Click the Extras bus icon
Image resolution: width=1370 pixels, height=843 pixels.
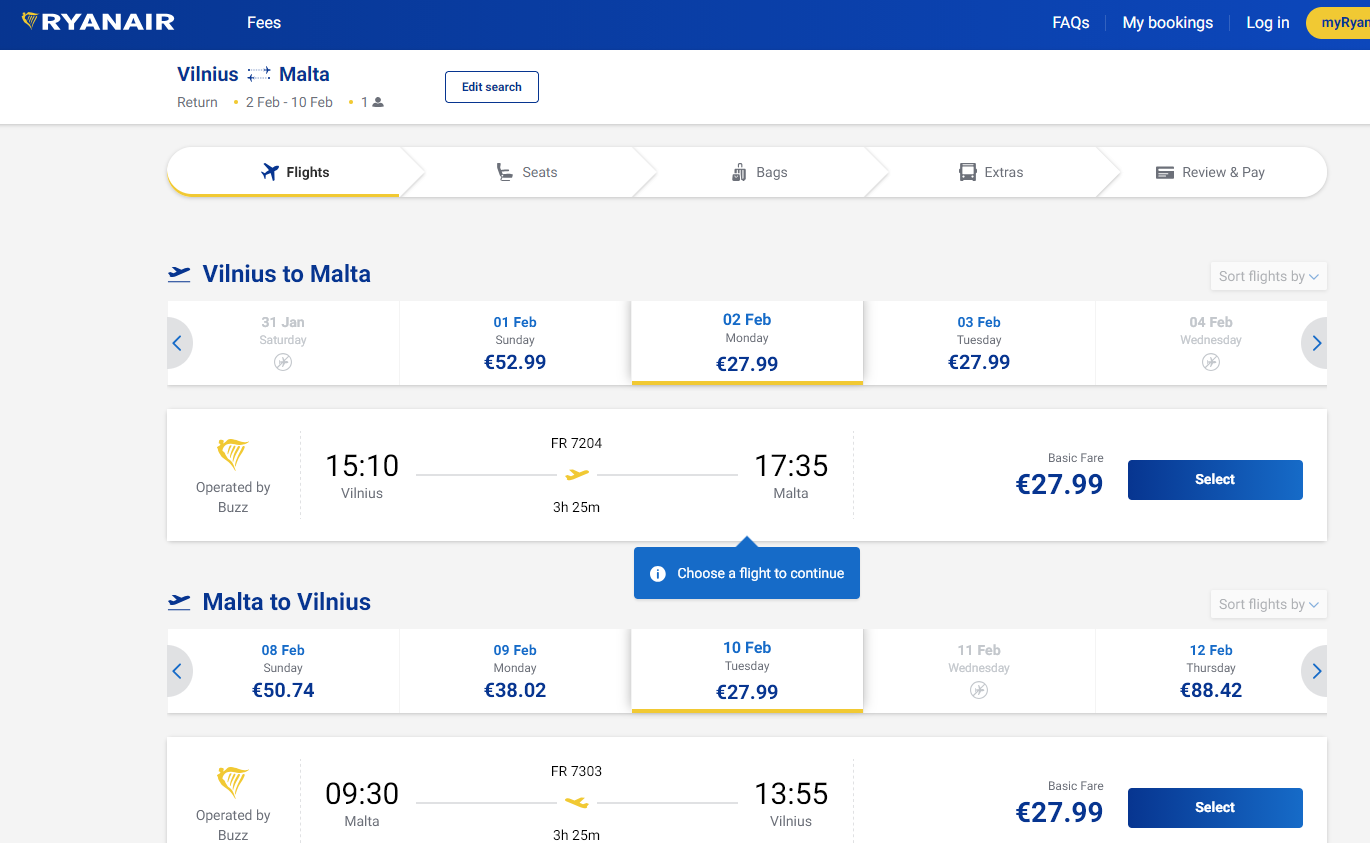(967, 172)
